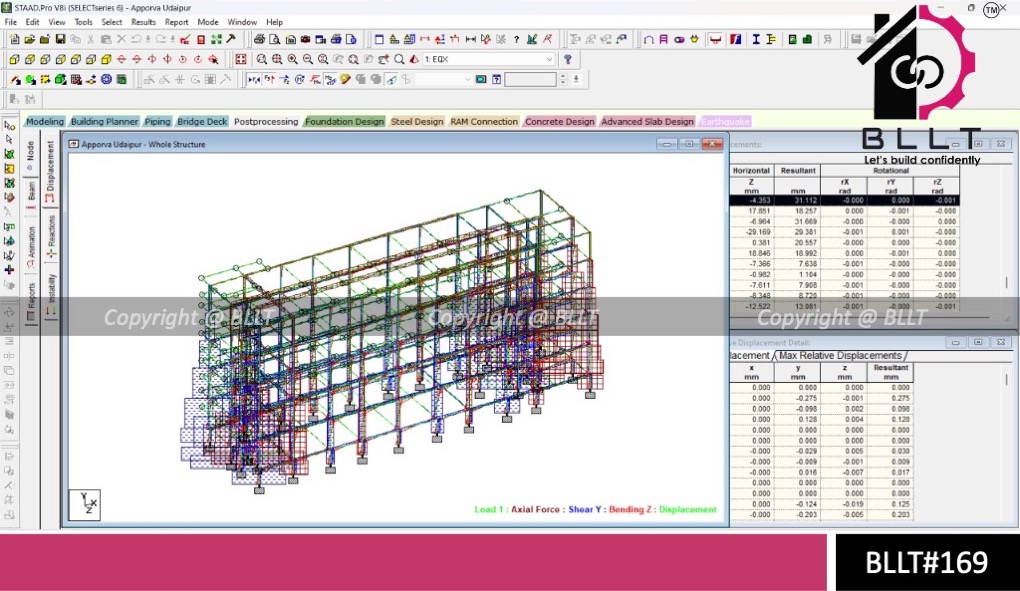Select the vertical Reactions page tab
Image resolution: width=1020 pixels, height=591 pixels.
pyautogui.click(x=51, y=235)
